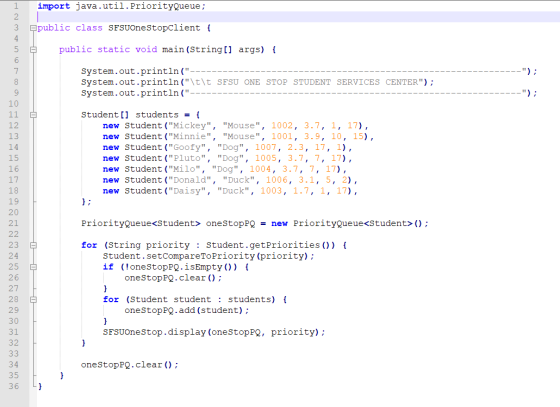
Task: Click the 'public static void' keywords
Action: [108, 50]
